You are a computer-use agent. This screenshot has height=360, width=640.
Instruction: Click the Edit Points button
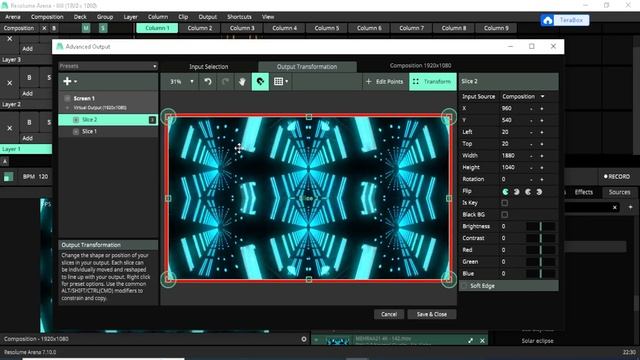point(385,82)
